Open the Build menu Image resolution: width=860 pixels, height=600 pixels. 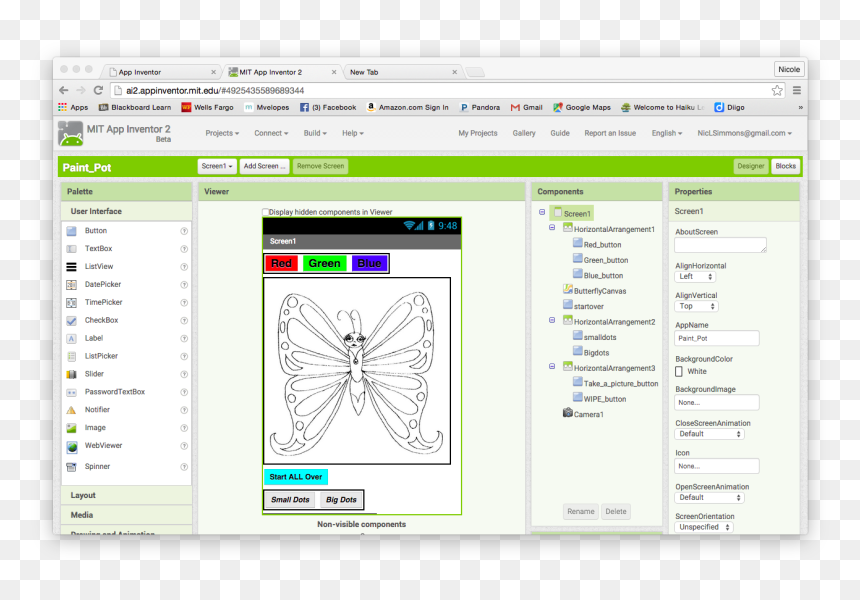click(315, 133)
